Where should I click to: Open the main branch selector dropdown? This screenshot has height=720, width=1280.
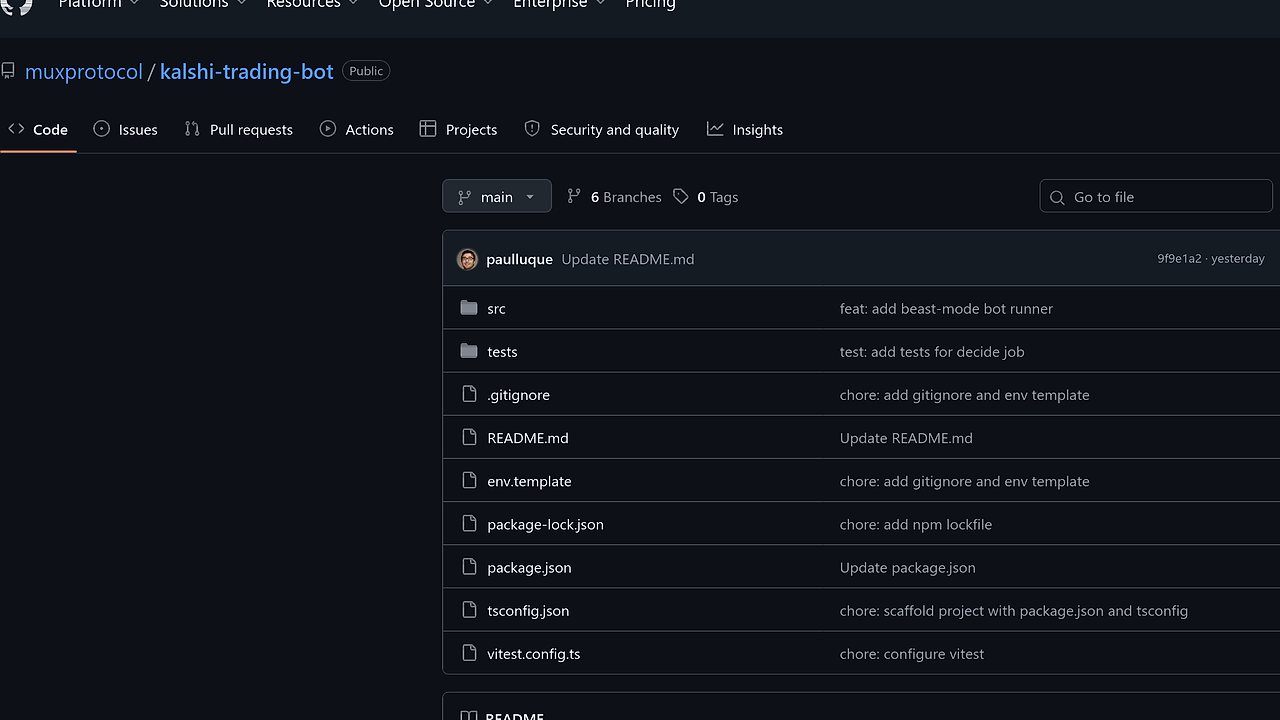coord(497,196)
